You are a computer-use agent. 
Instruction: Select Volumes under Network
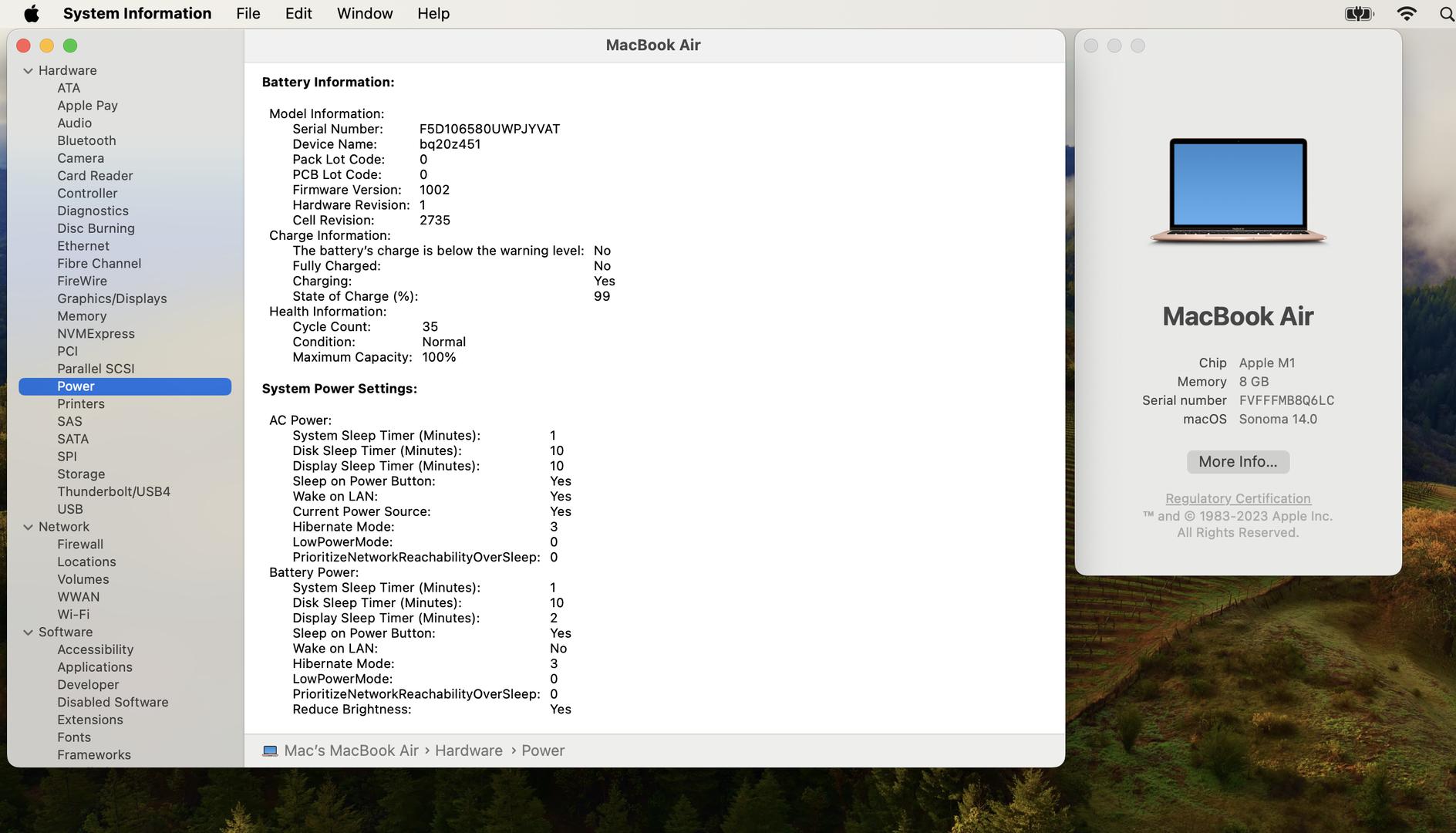83,579
